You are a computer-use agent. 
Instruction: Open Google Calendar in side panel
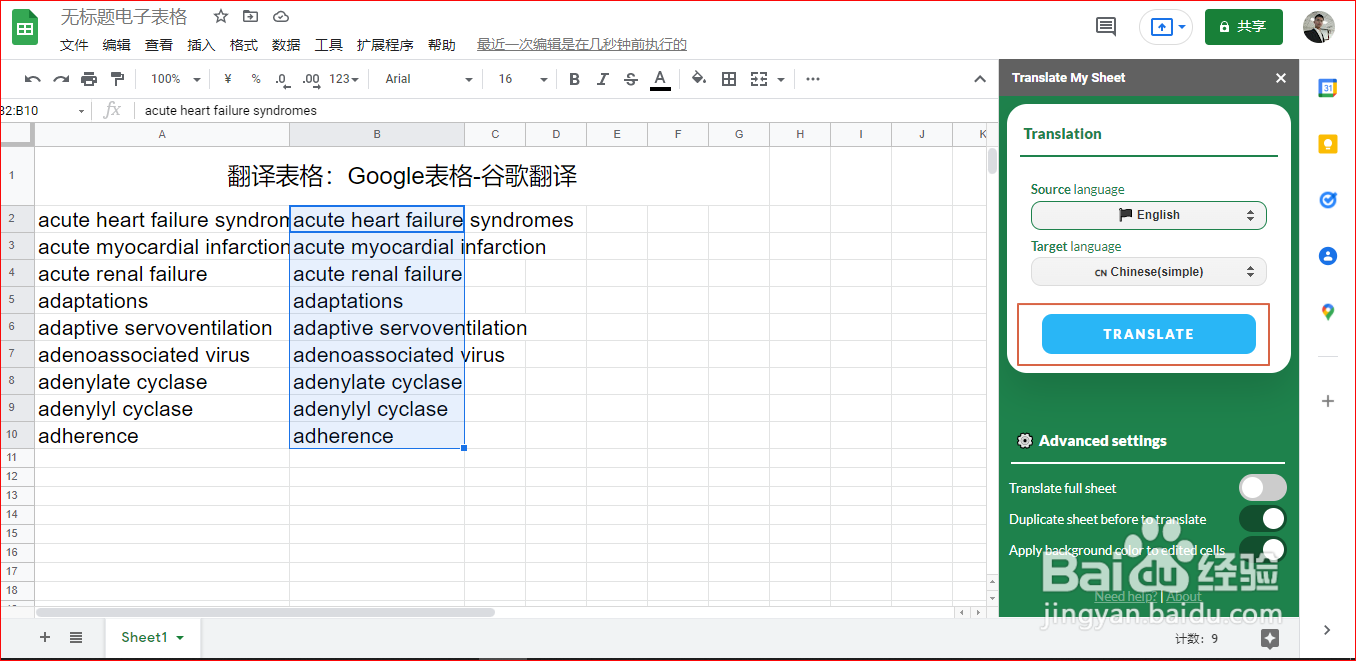click(1328, 88)
